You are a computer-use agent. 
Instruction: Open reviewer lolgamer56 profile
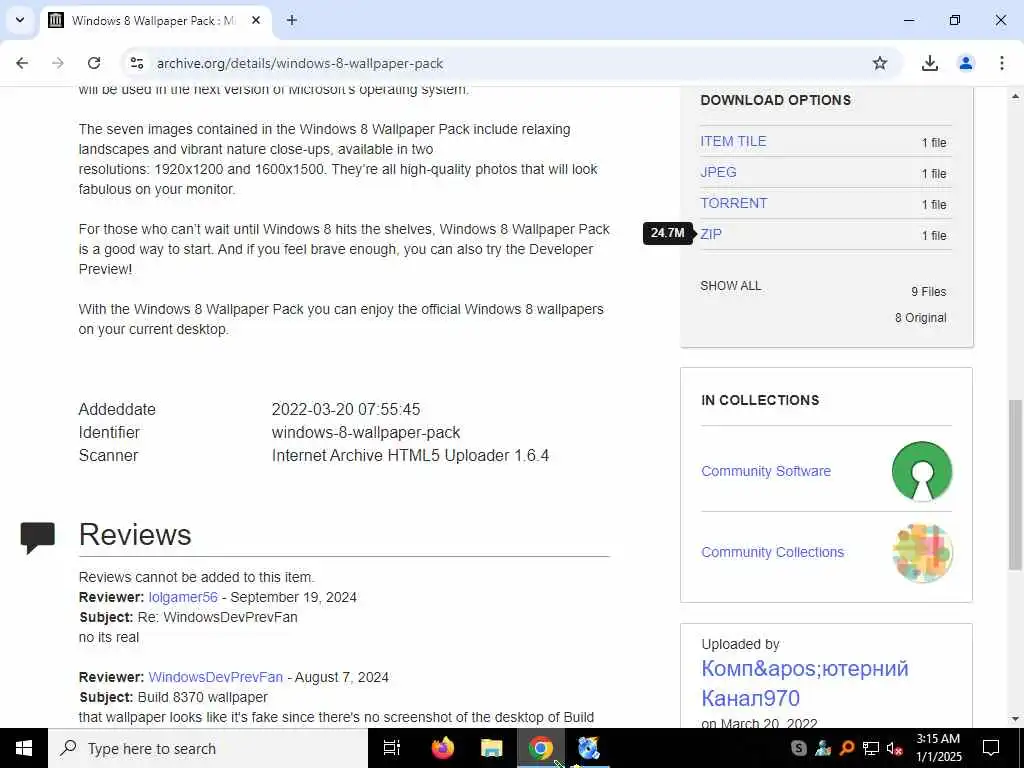(183, 597)
